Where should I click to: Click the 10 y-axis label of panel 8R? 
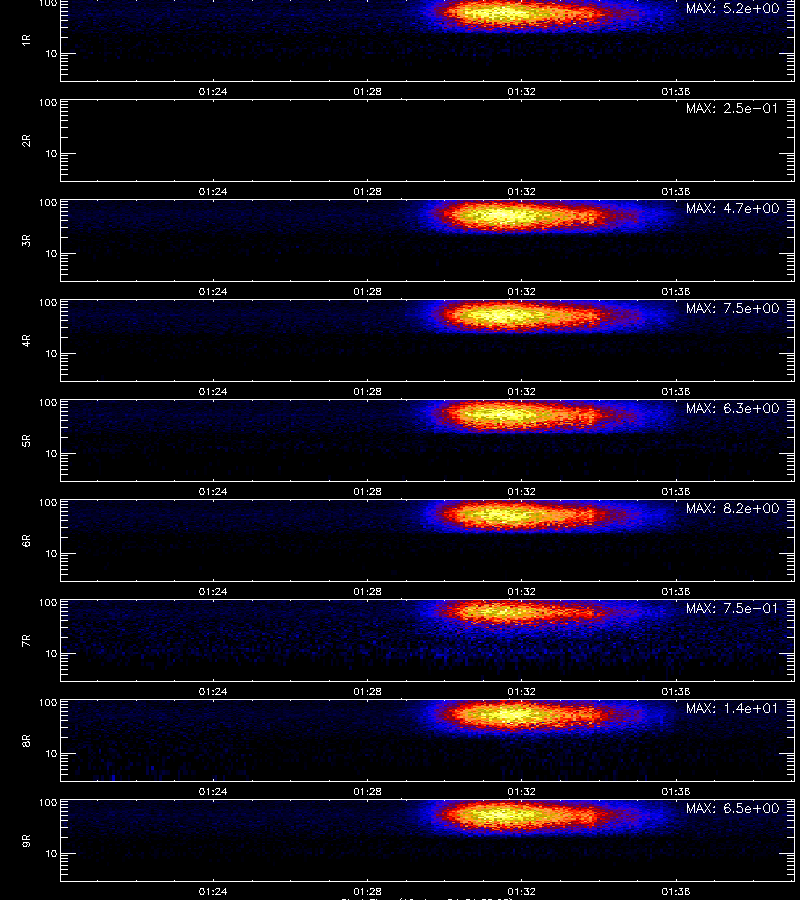pos(51,754)
